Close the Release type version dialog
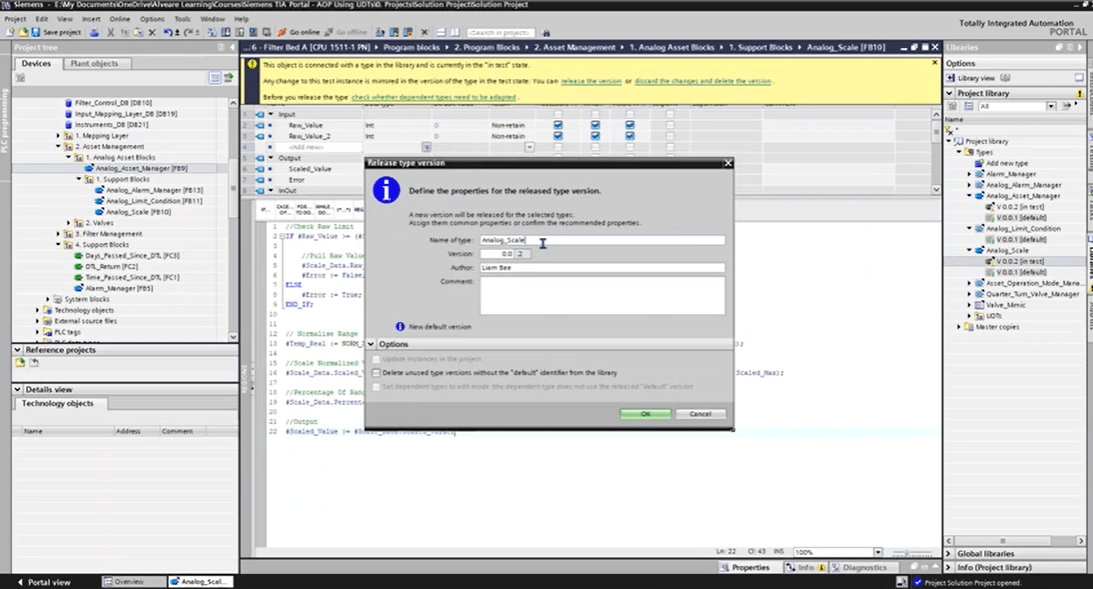This screenshot has width=1093, height=589. click(727, 163)
